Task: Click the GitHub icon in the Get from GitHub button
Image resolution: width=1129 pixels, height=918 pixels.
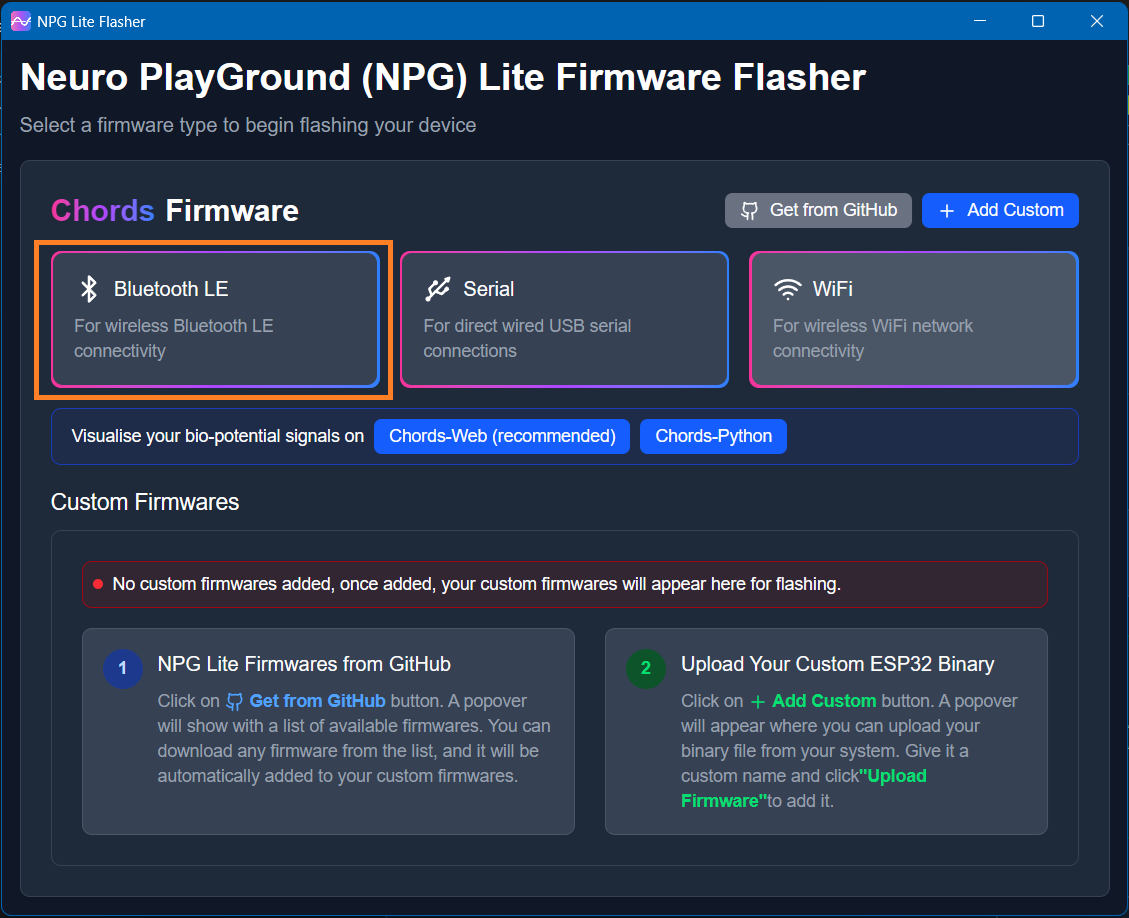Action: tap(749, 211)
